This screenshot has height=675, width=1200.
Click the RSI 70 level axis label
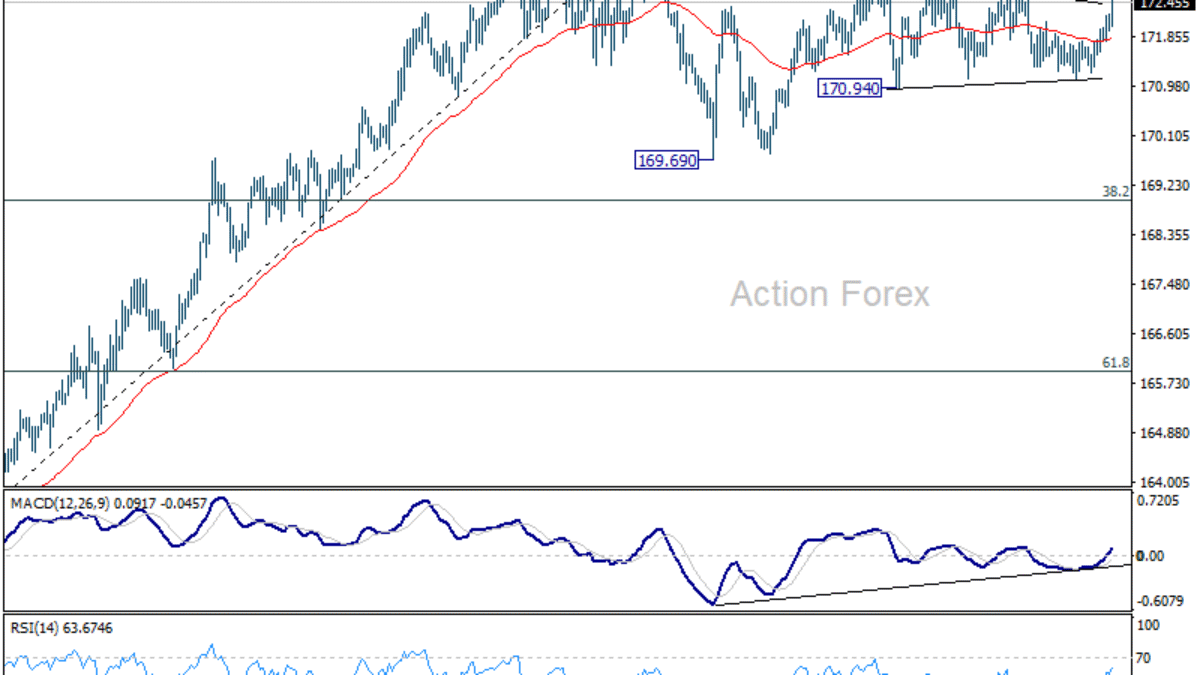coord(1146,658)
